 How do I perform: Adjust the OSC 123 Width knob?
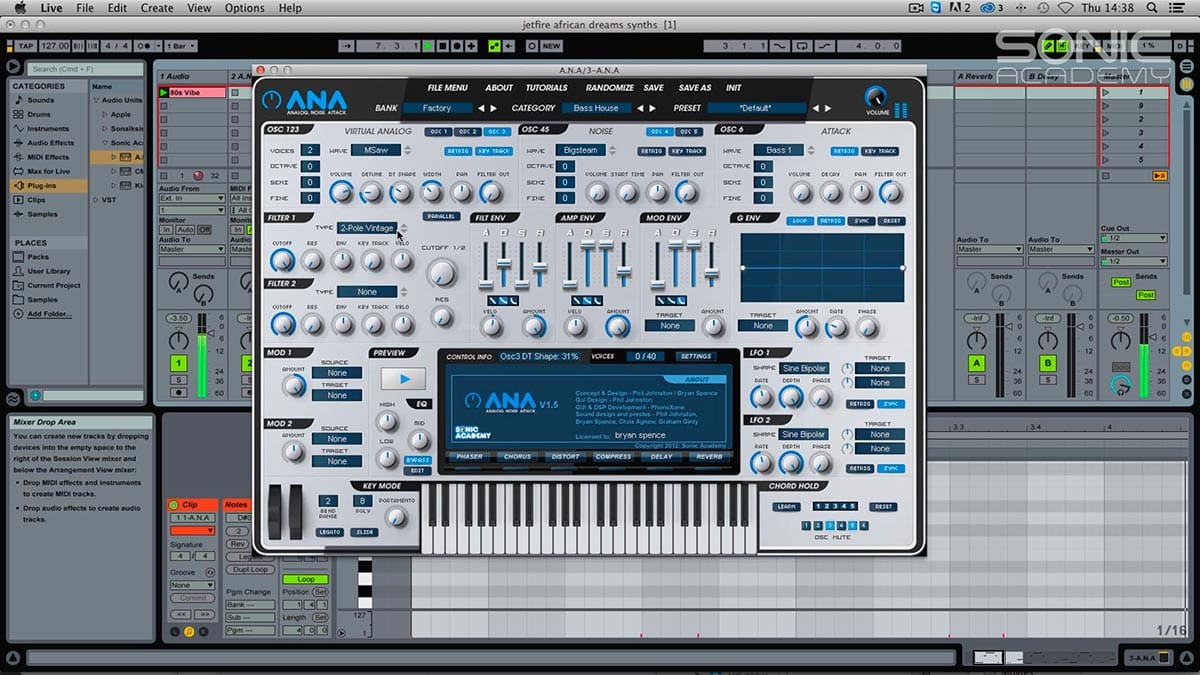point(433,192)
